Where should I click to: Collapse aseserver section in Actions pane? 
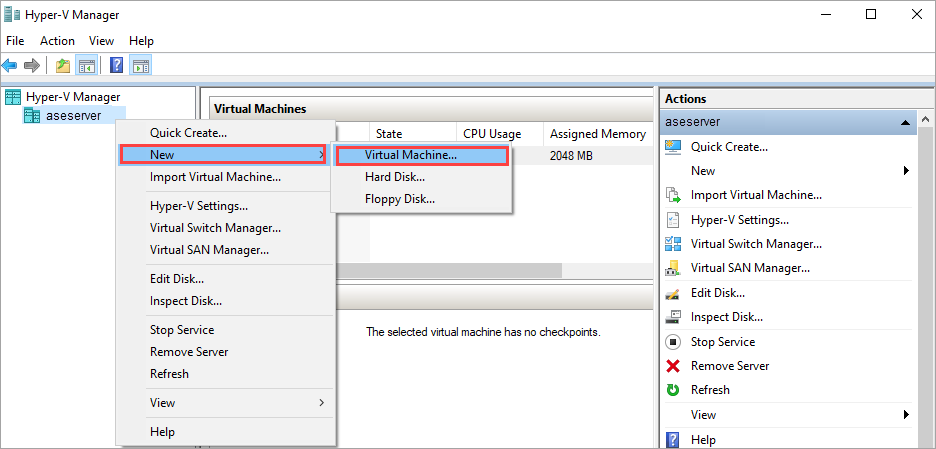905,122
